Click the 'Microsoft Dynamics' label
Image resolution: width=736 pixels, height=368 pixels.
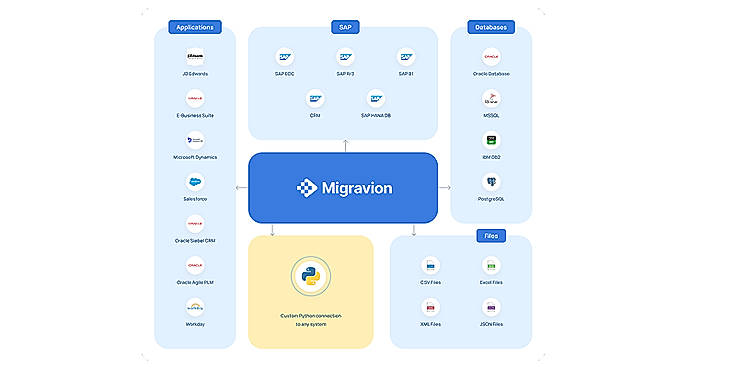point(195,157)
